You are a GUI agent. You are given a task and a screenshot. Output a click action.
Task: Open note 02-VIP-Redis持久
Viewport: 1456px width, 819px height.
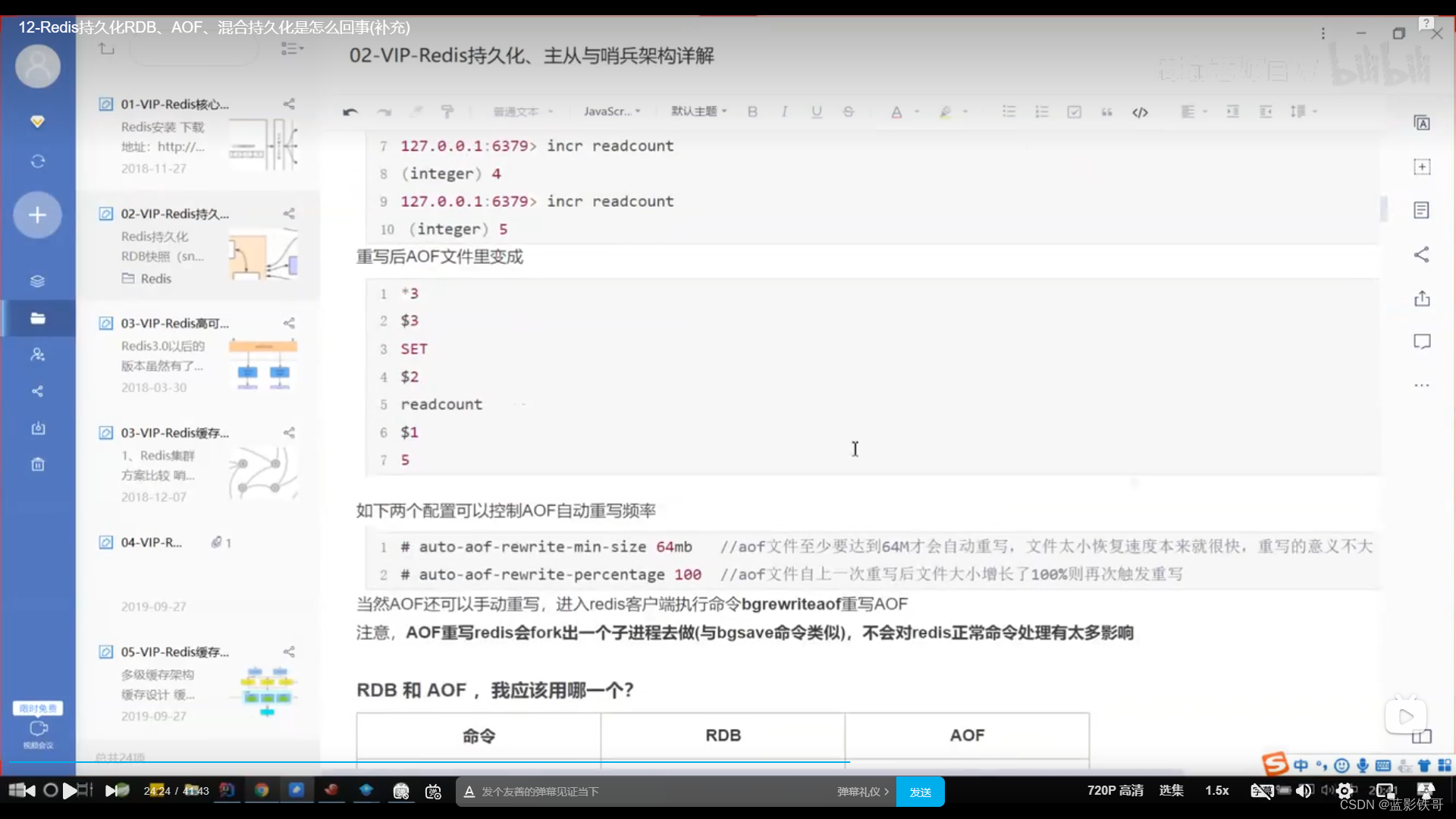point(198,246)
